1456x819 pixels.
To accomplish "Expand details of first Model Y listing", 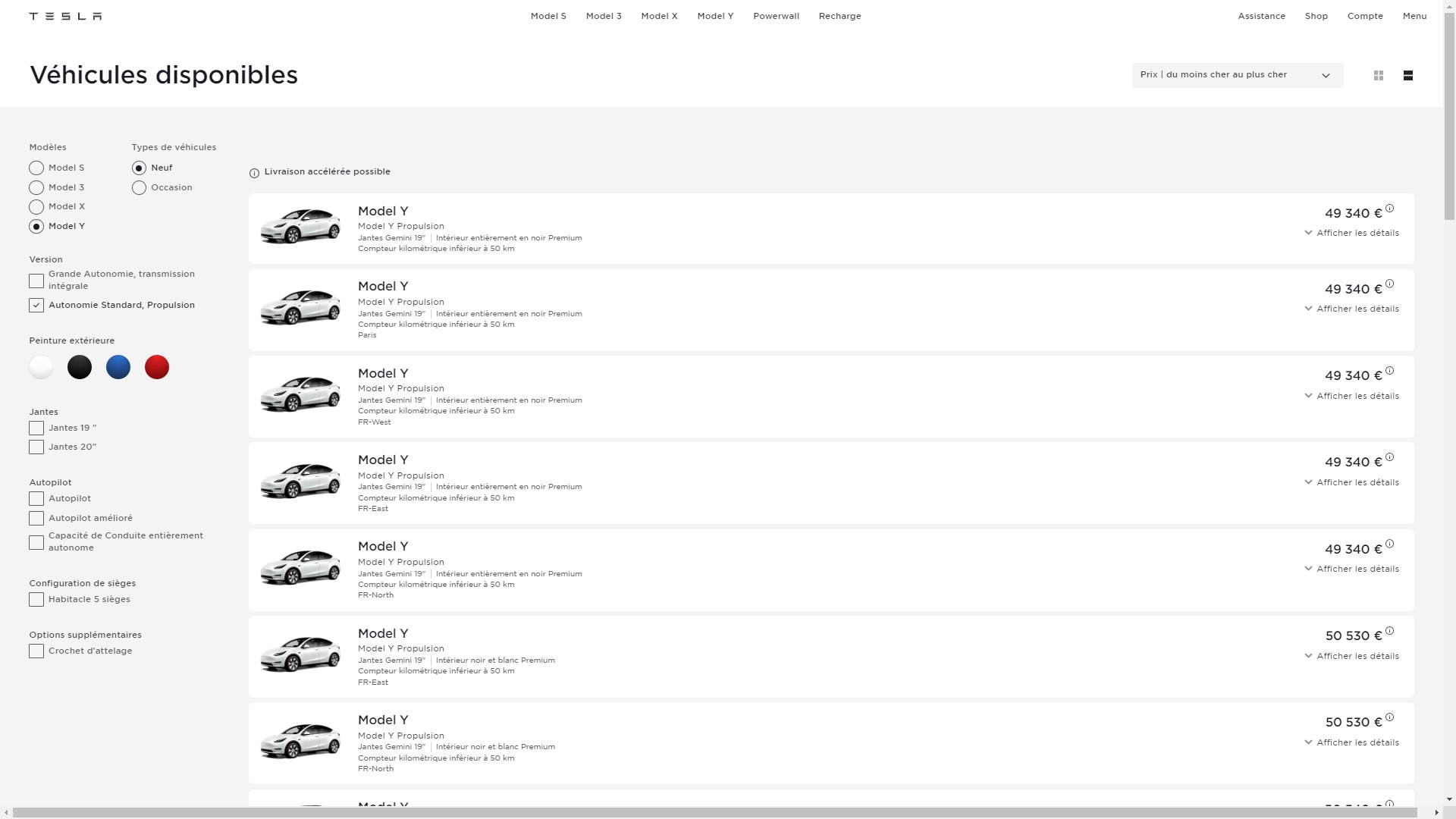I will coord(1352,233).
